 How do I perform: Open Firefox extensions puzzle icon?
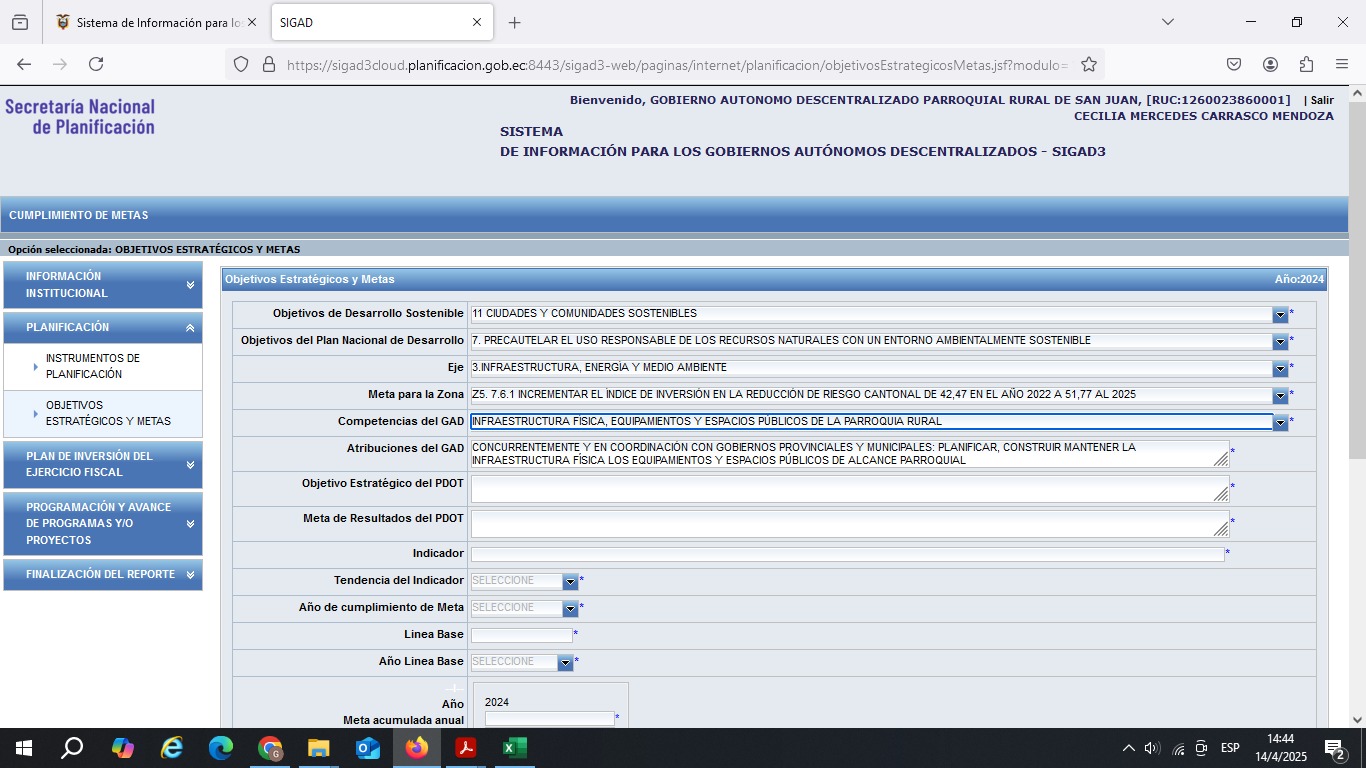1306,64
